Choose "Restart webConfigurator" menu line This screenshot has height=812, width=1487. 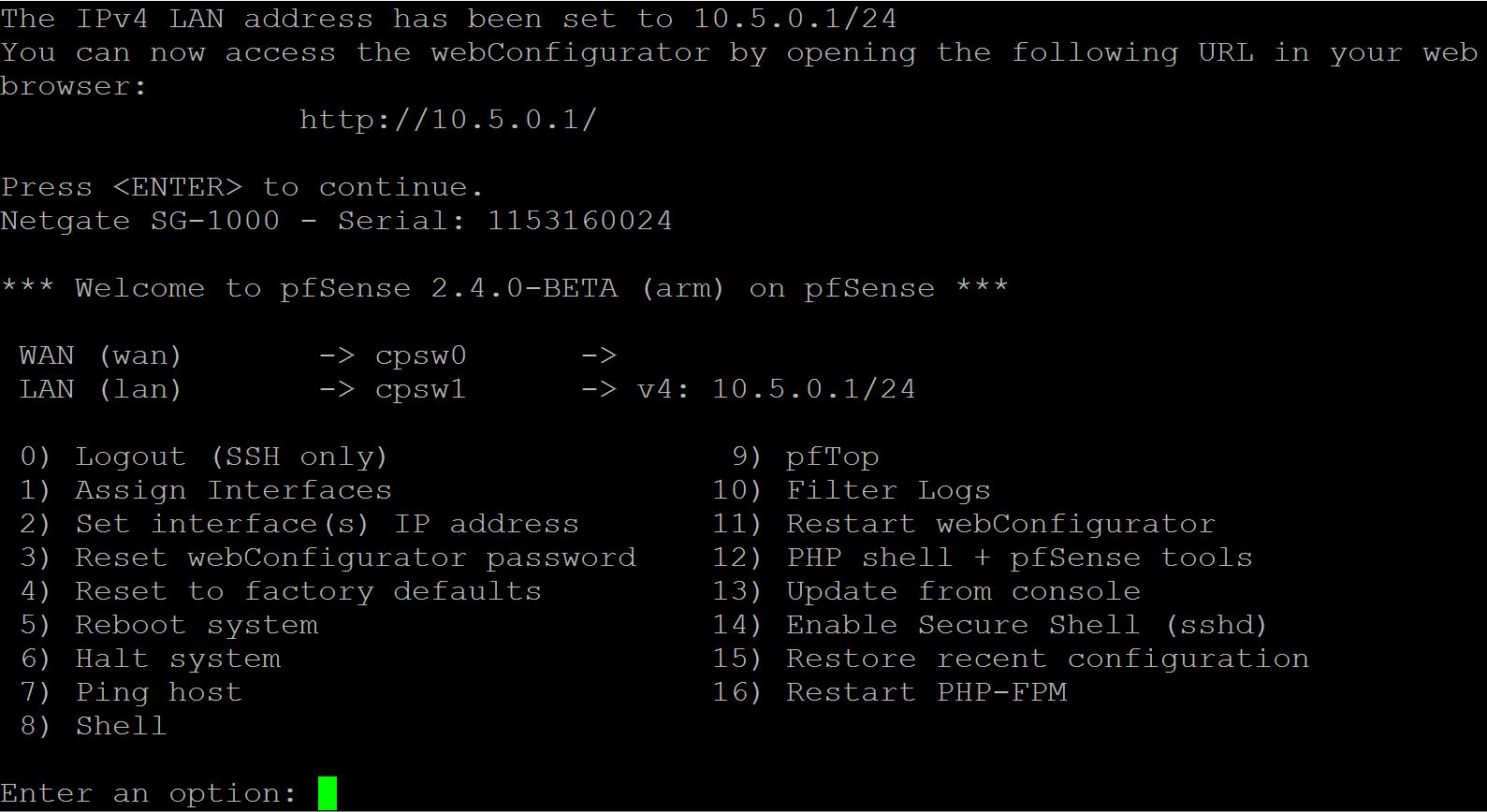click(x=1000, y=525)
